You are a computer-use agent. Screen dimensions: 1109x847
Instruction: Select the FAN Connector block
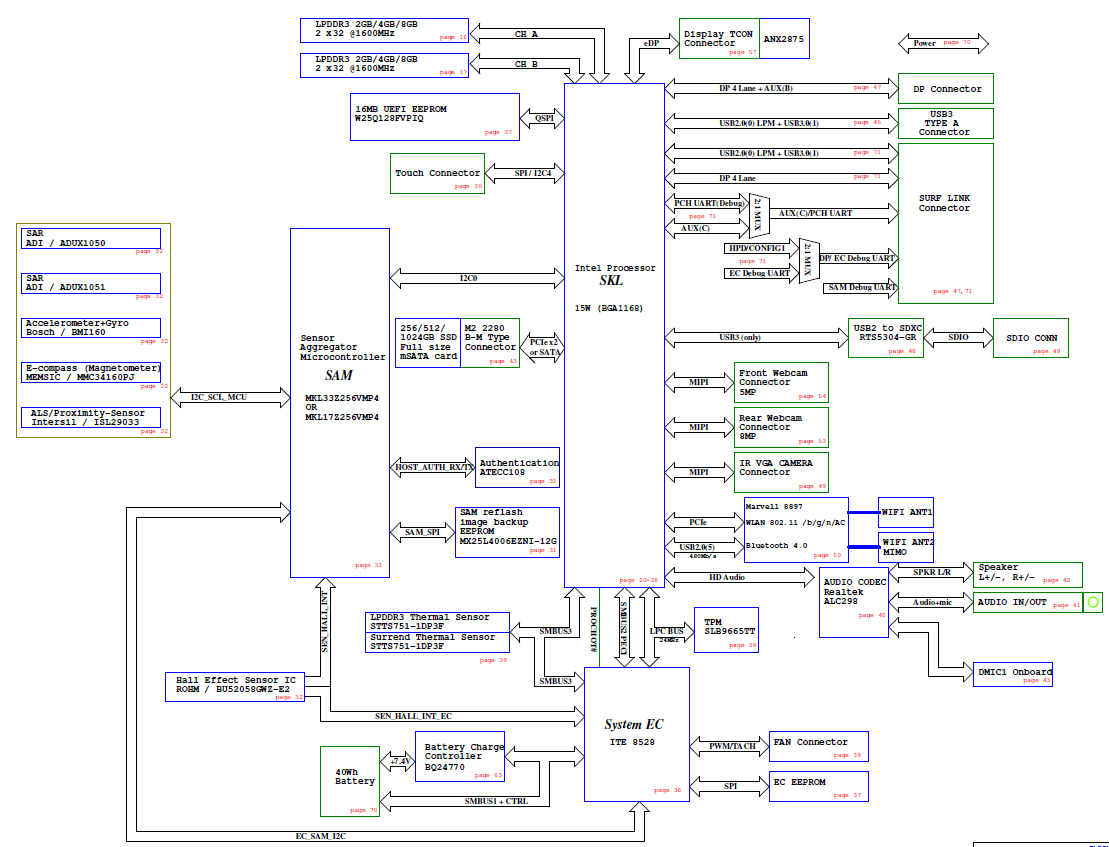(817, 747)
